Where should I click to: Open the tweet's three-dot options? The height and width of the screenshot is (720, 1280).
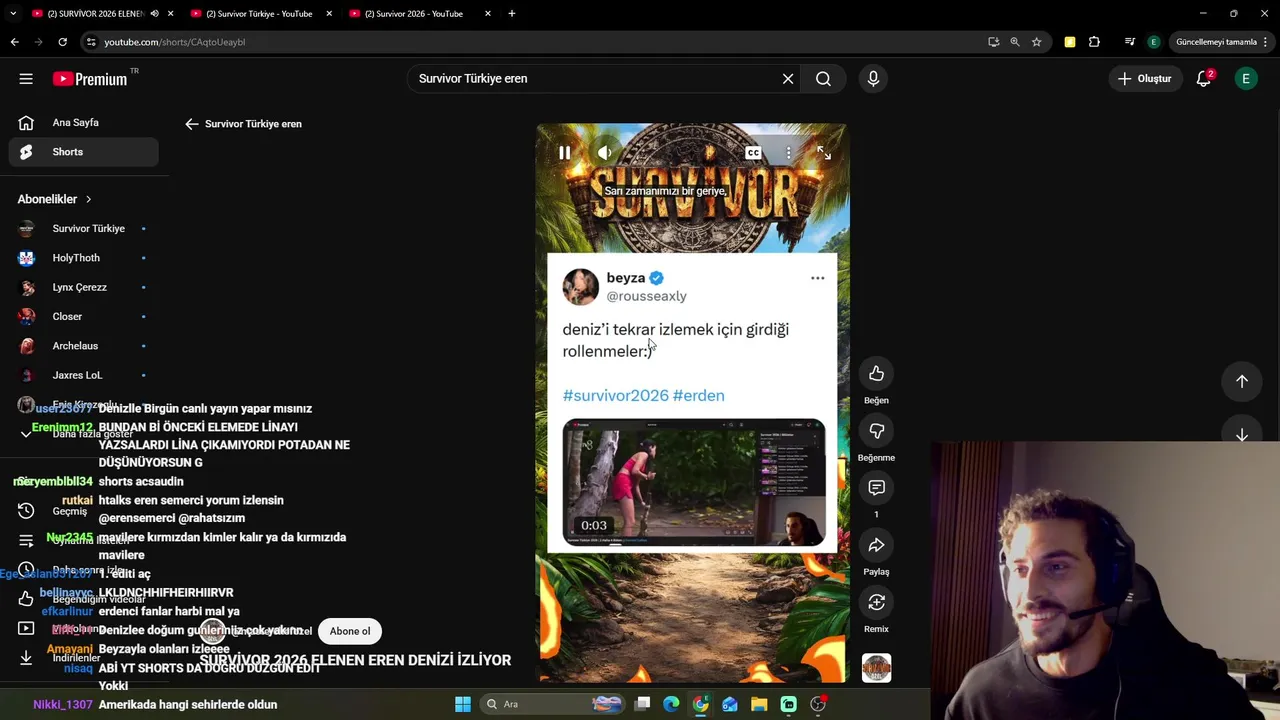click(x=817, y=278)
